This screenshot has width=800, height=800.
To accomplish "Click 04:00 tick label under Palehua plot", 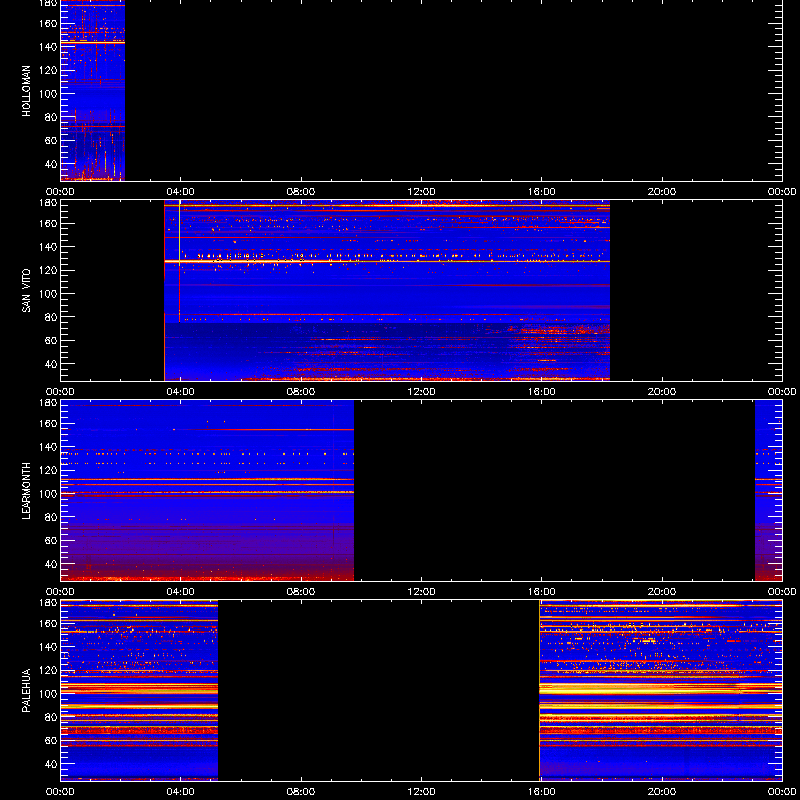I will 181,792.
